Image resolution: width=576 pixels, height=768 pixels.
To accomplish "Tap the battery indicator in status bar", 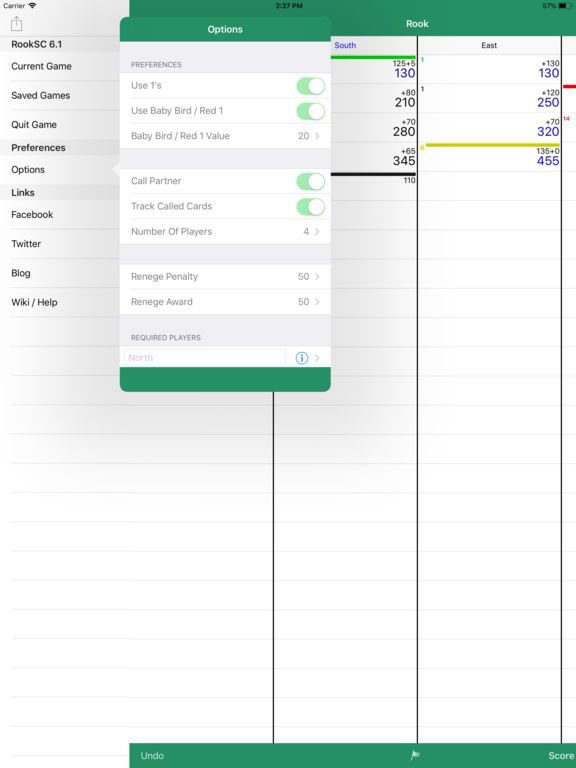I will coord(564,6).
